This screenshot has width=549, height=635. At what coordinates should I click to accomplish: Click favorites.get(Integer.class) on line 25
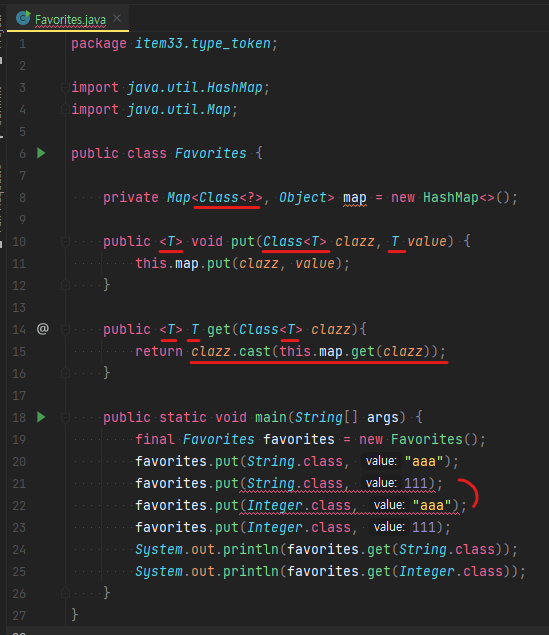[x=399, y=571]
